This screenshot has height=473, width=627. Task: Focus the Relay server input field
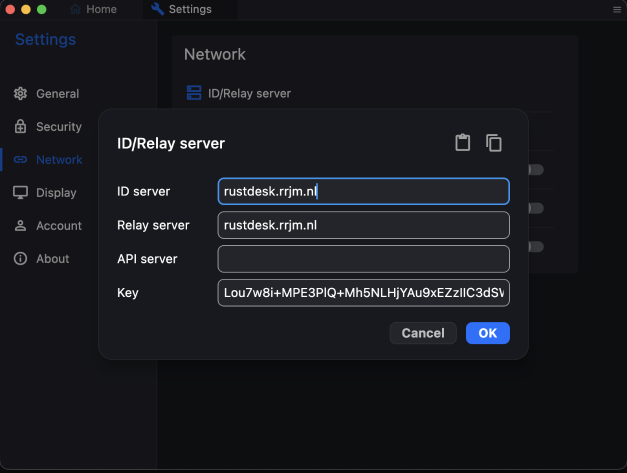pyautogui.click(x=363, y=225)
